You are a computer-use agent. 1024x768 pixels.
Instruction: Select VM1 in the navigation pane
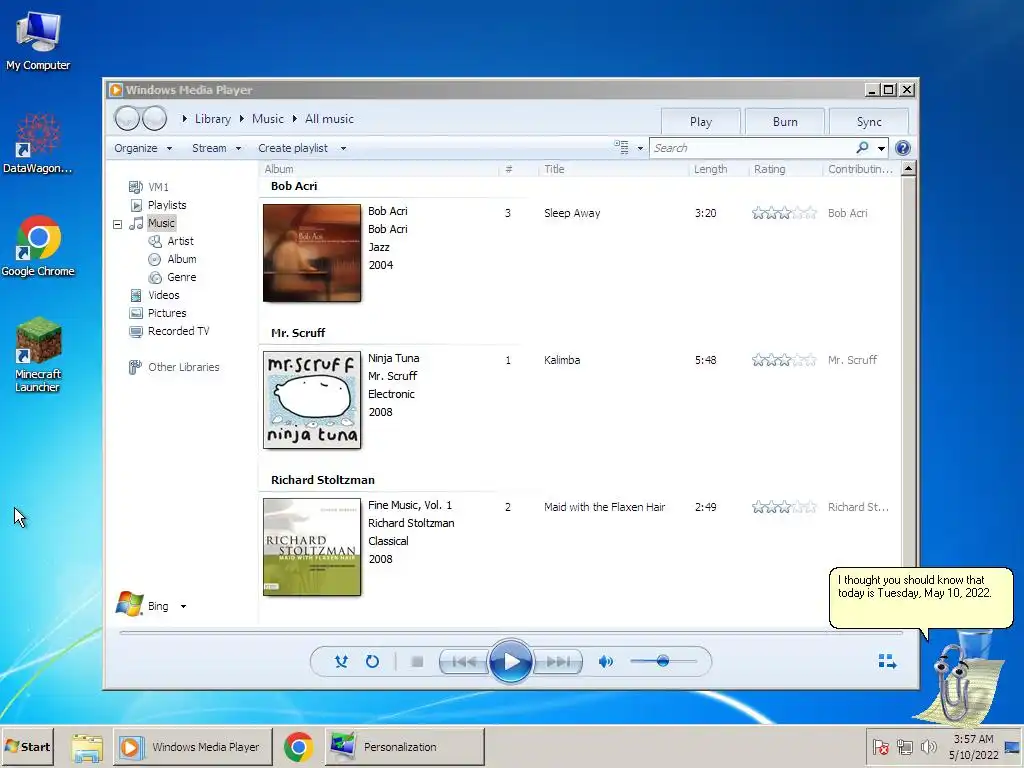coord(158,187)
